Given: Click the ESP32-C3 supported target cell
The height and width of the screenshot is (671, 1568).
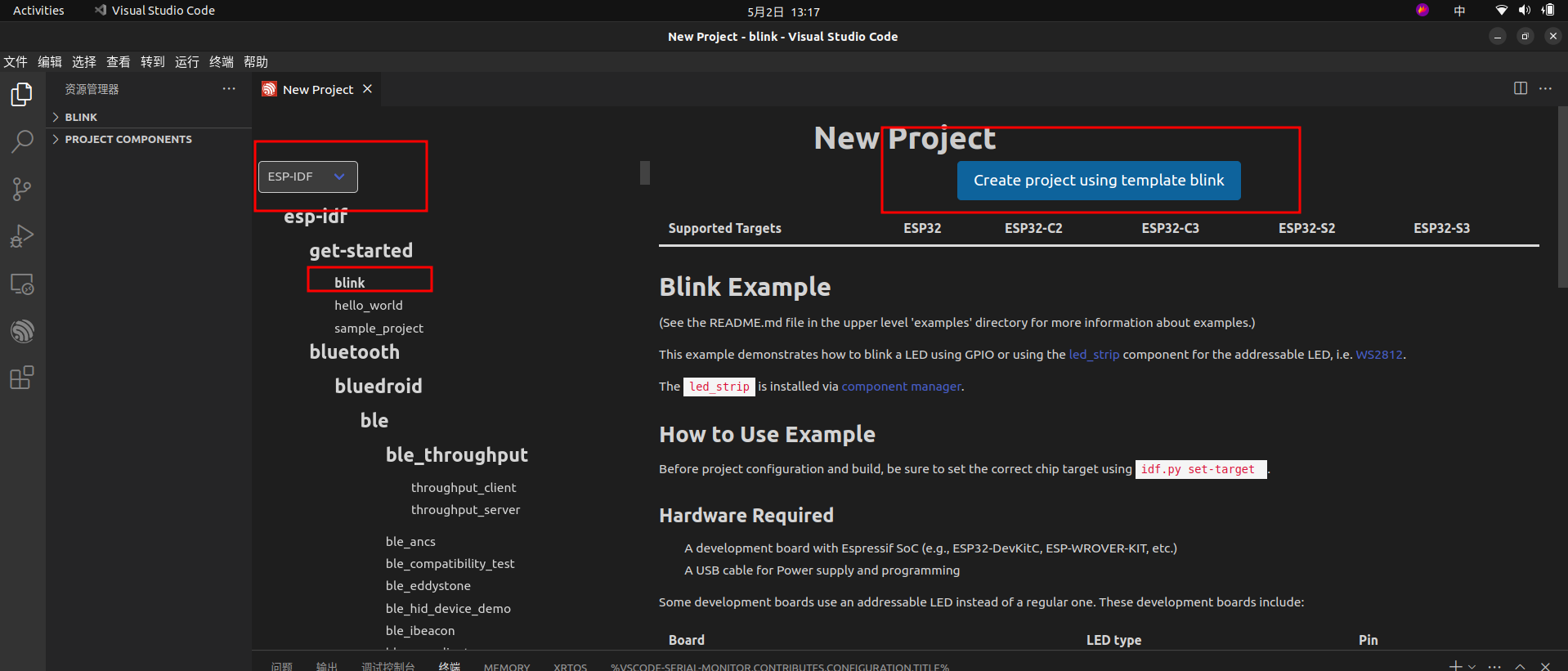Looking at the screenshot, I should pos(1170,228).
